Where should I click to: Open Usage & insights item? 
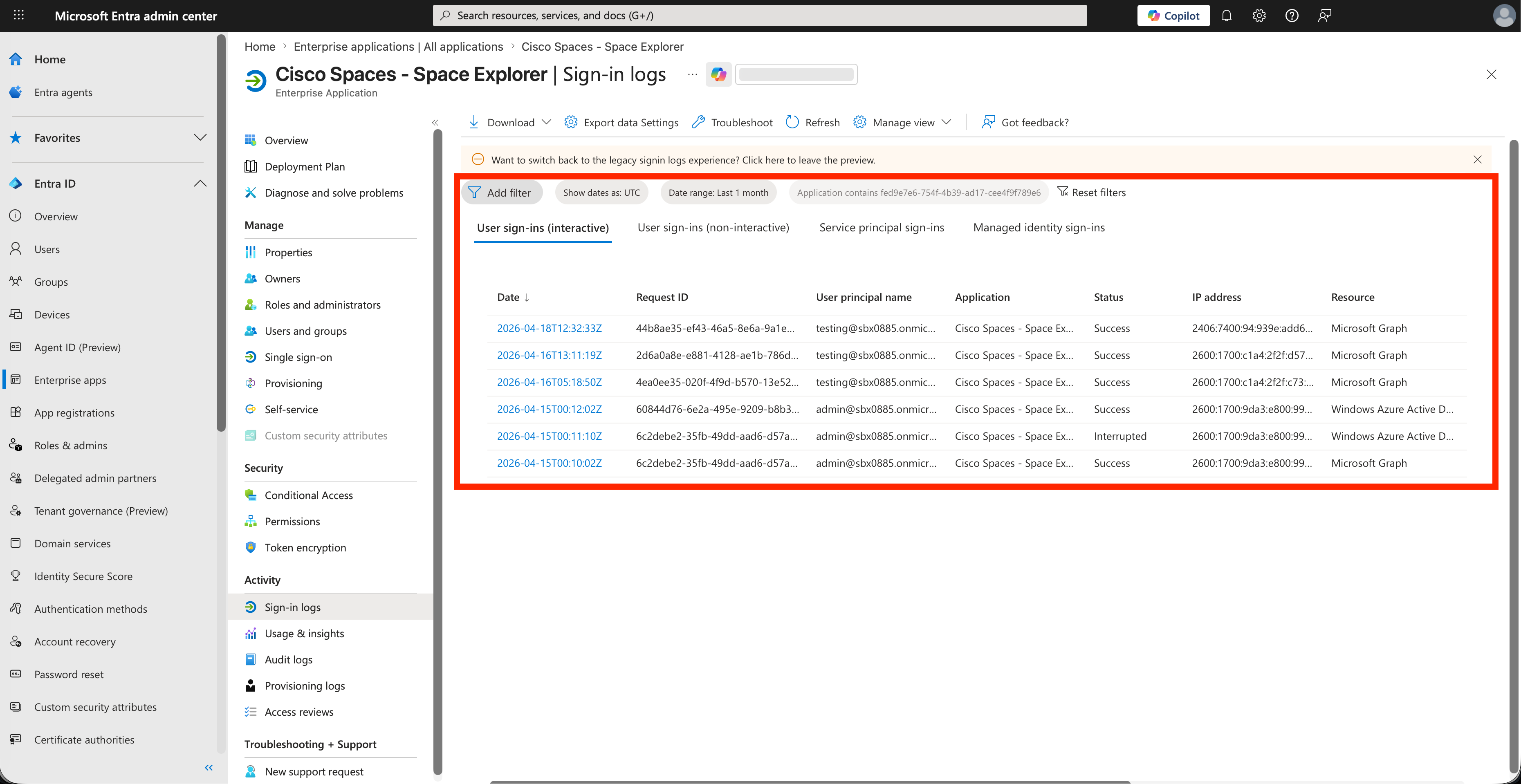304,634
